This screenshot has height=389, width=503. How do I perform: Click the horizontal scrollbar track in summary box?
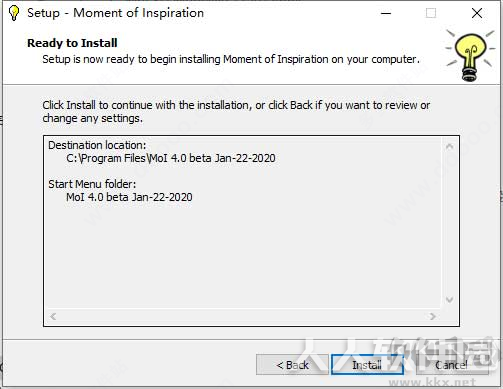coord(243,316)
